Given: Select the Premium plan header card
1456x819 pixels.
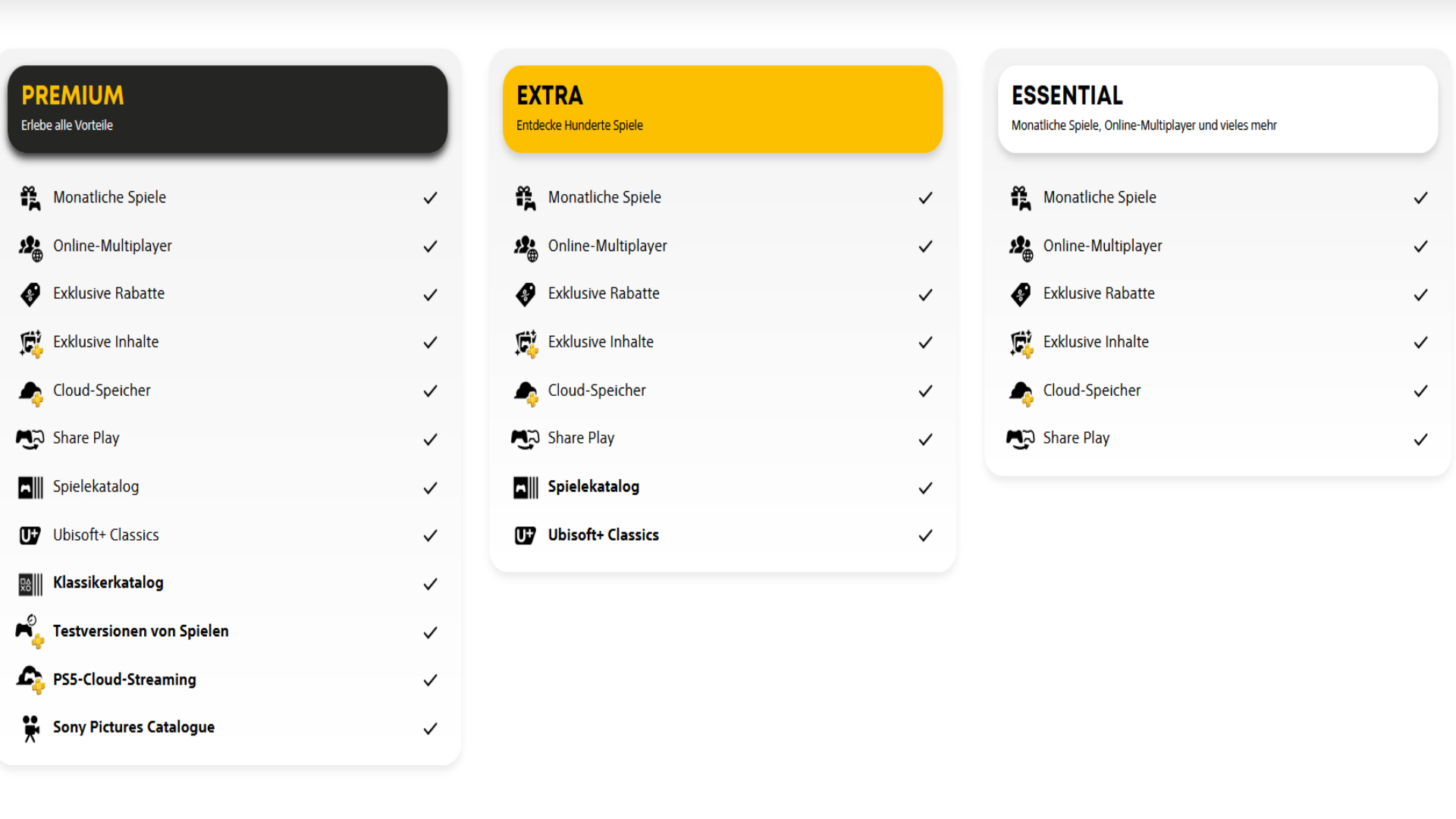Looking at the screenshot, I should point(227,109).
